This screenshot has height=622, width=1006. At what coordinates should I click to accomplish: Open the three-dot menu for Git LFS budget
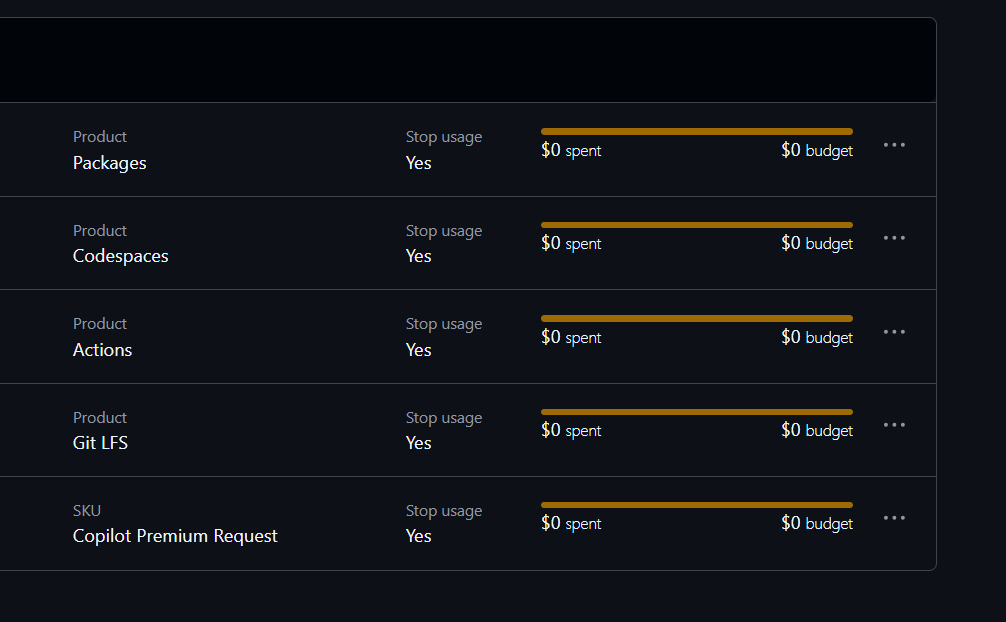(894, 425)
